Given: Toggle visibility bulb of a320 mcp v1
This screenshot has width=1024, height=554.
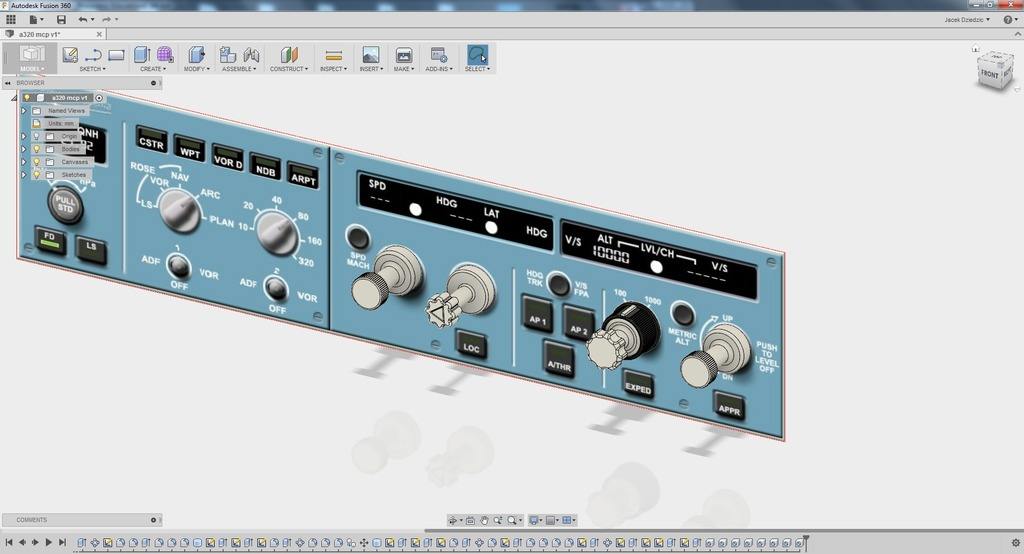Looking at the screenshot, I should [27, 98].
